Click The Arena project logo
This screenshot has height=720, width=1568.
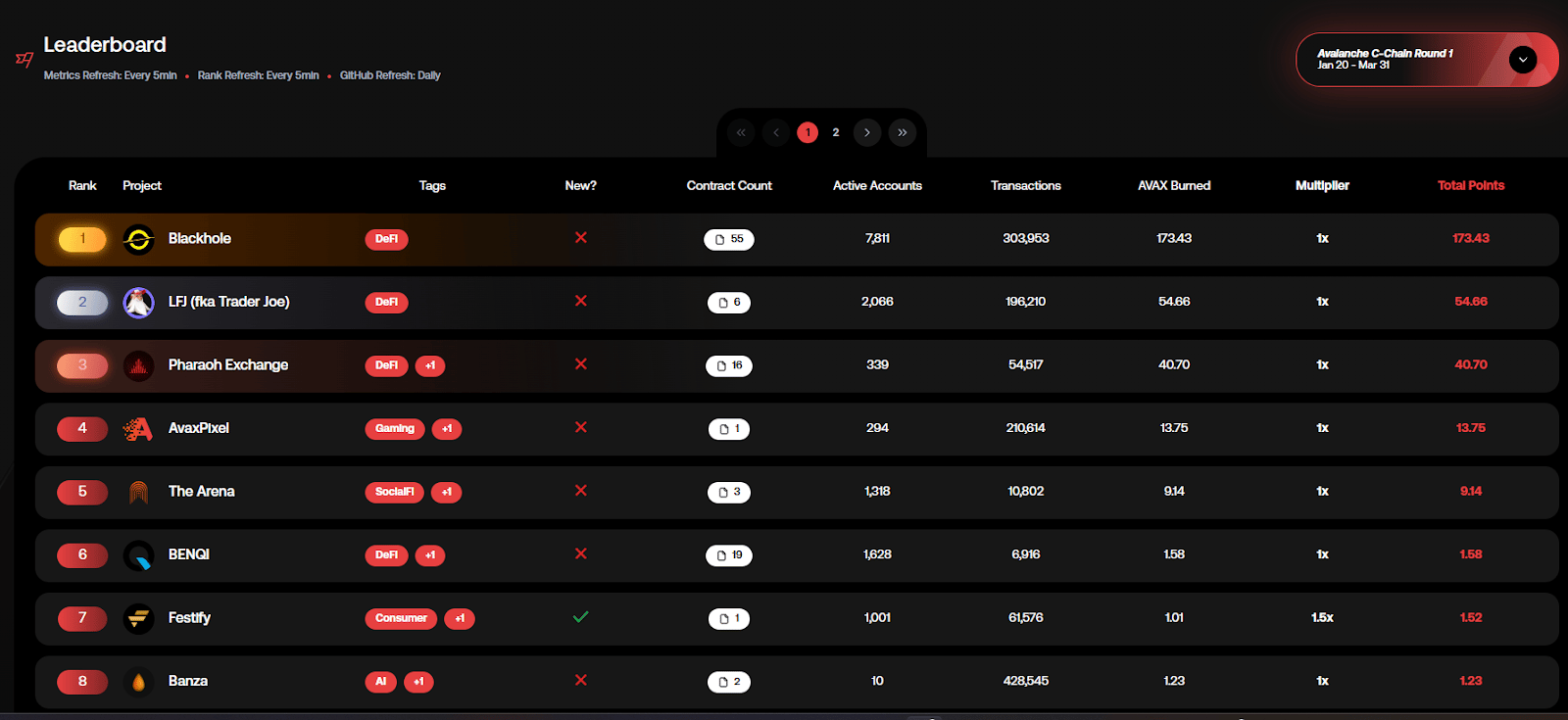(138, 492)
